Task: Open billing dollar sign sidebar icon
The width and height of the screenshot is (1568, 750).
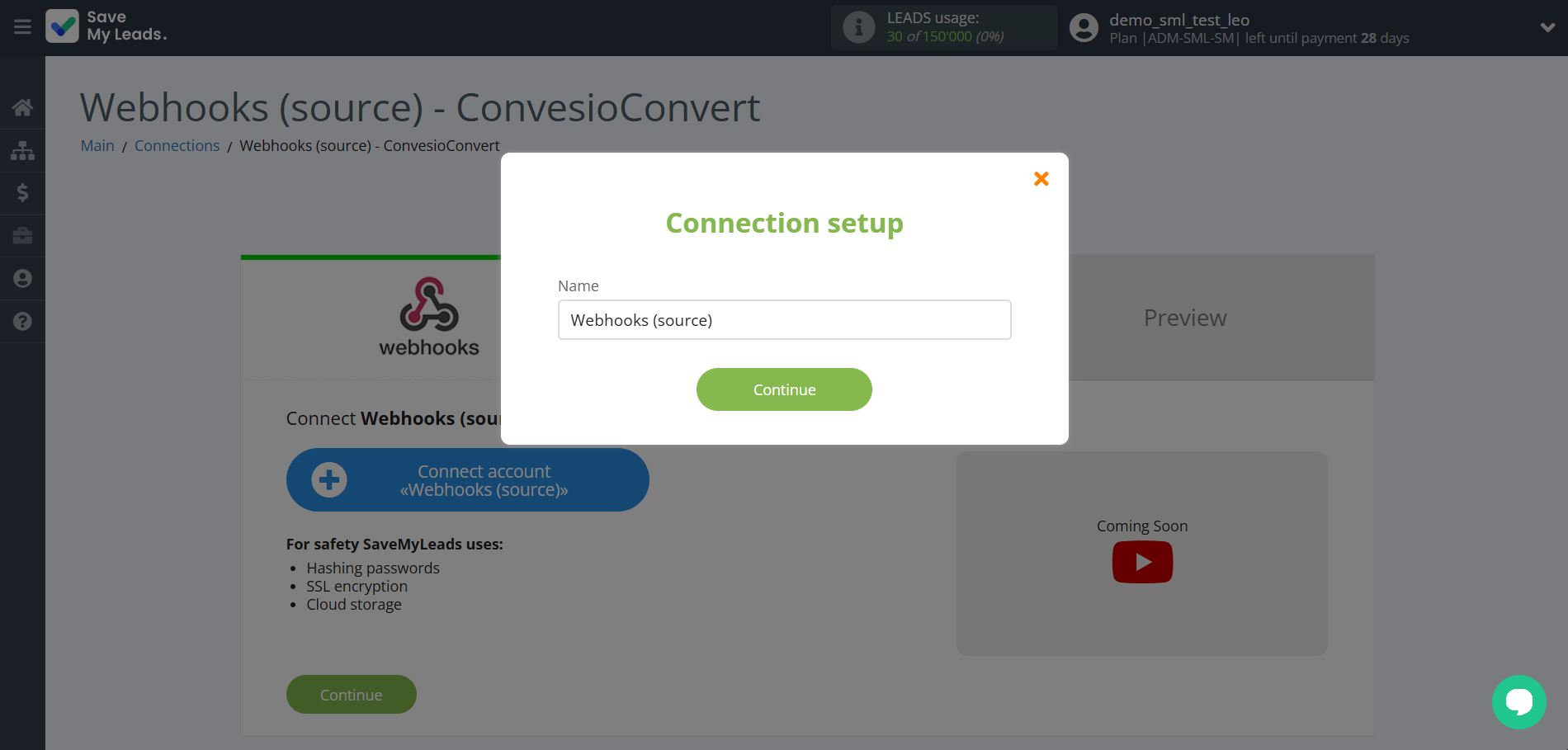Action: point(22,193)
